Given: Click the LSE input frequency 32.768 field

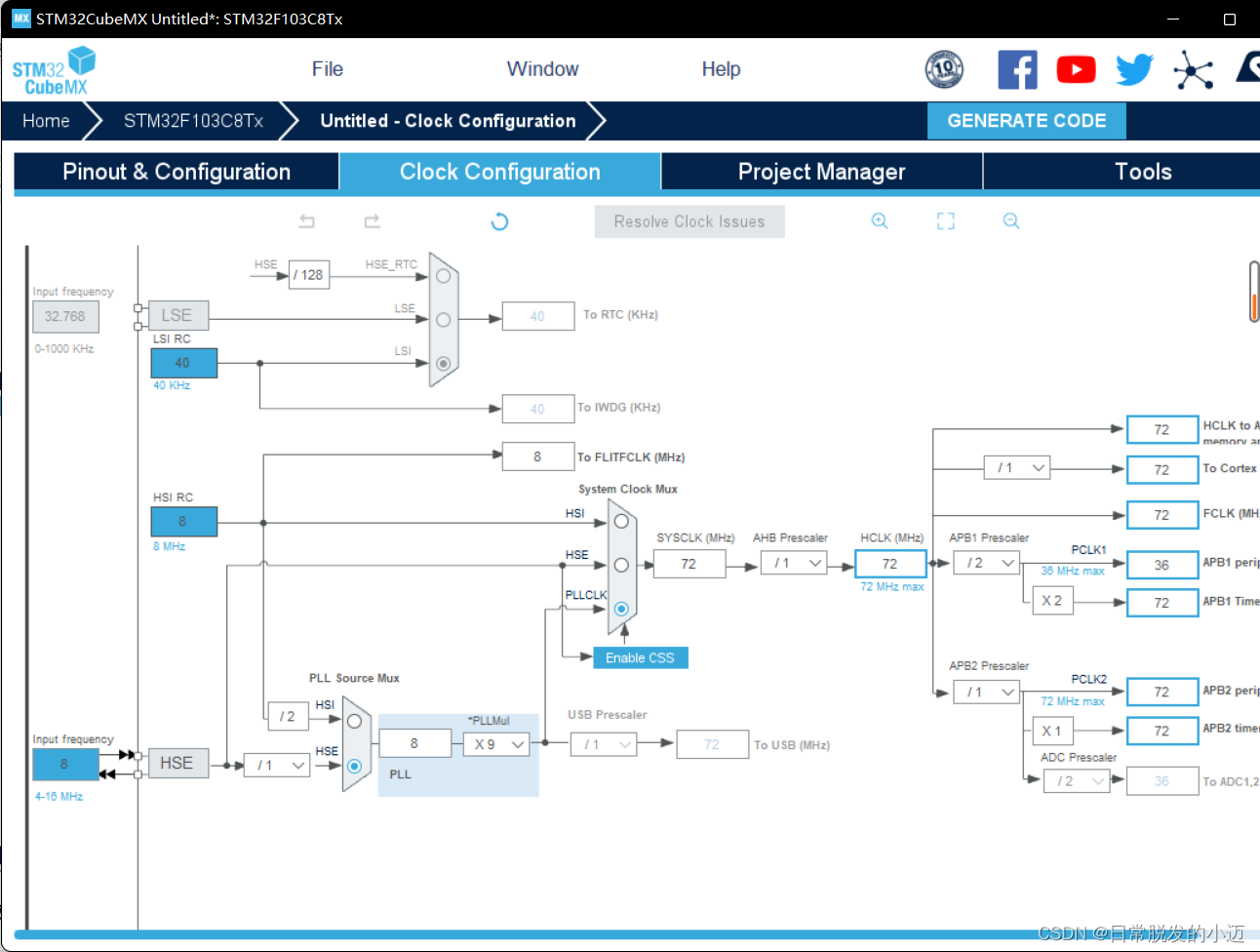Looking at the screenshot, I should tap(65, 316).
